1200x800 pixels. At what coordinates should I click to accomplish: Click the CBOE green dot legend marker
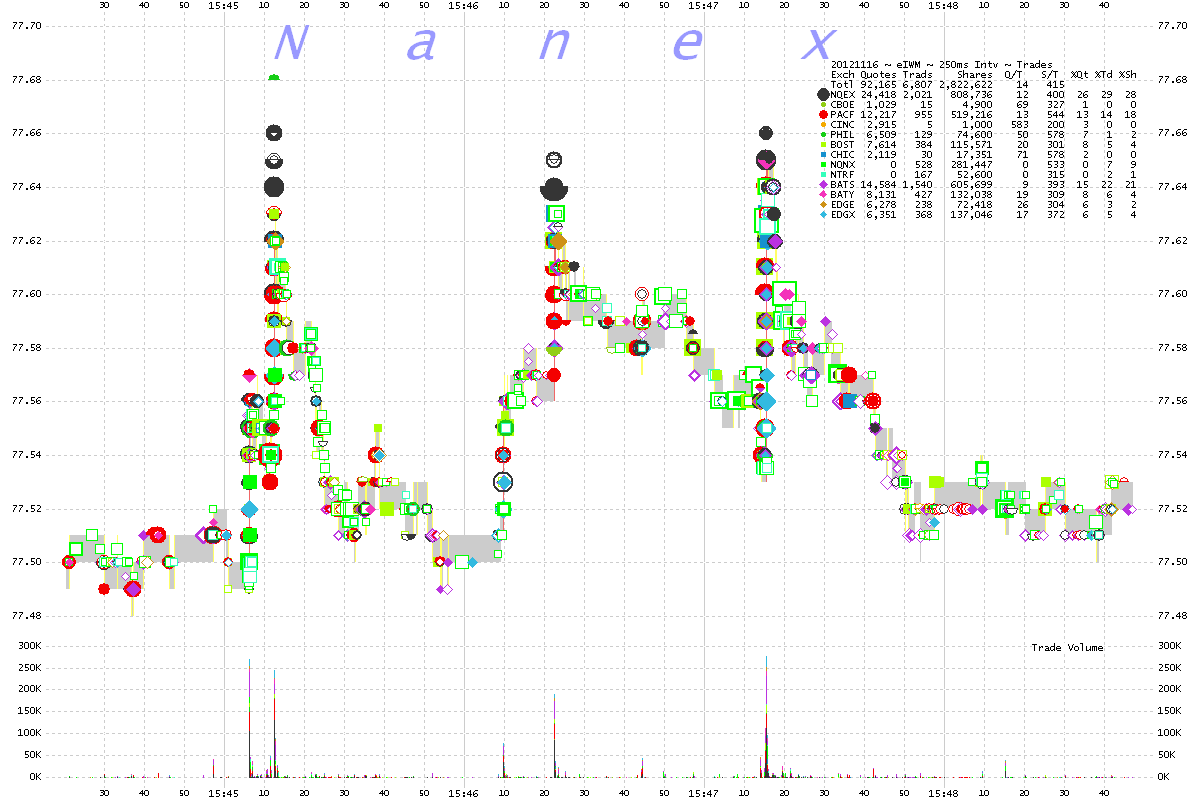(x=823, y=105)
